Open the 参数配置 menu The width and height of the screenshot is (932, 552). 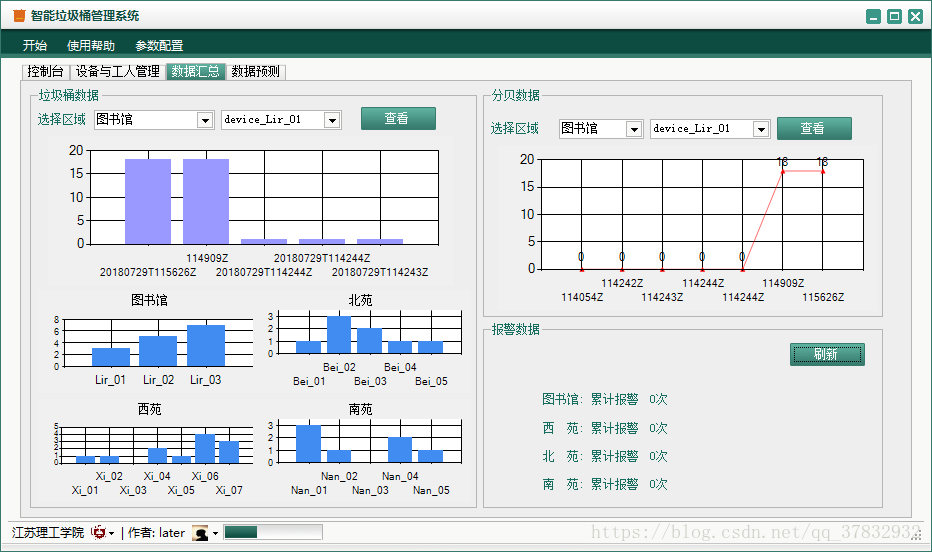pos(159,45)
